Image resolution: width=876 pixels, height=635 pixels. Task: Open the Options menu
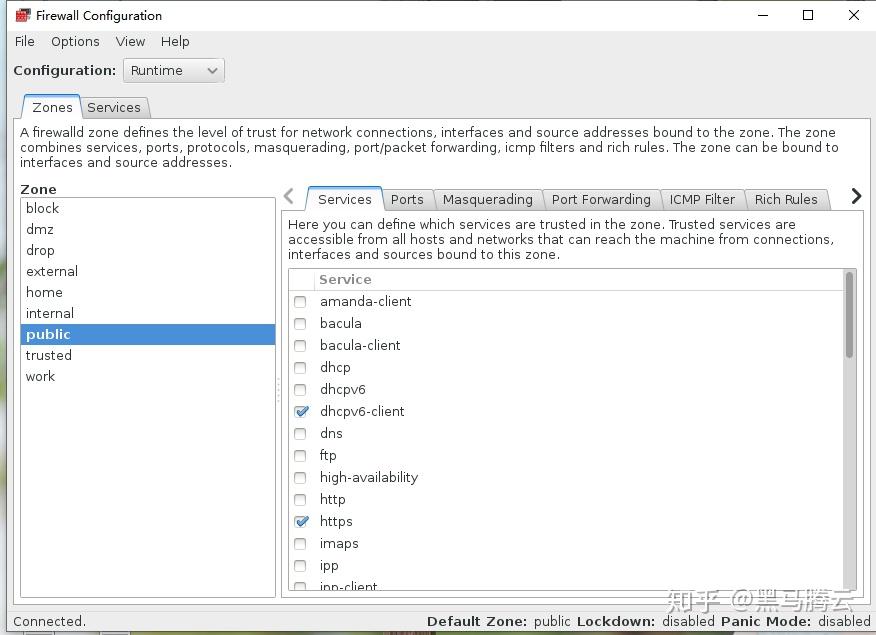tap(75, 42)
